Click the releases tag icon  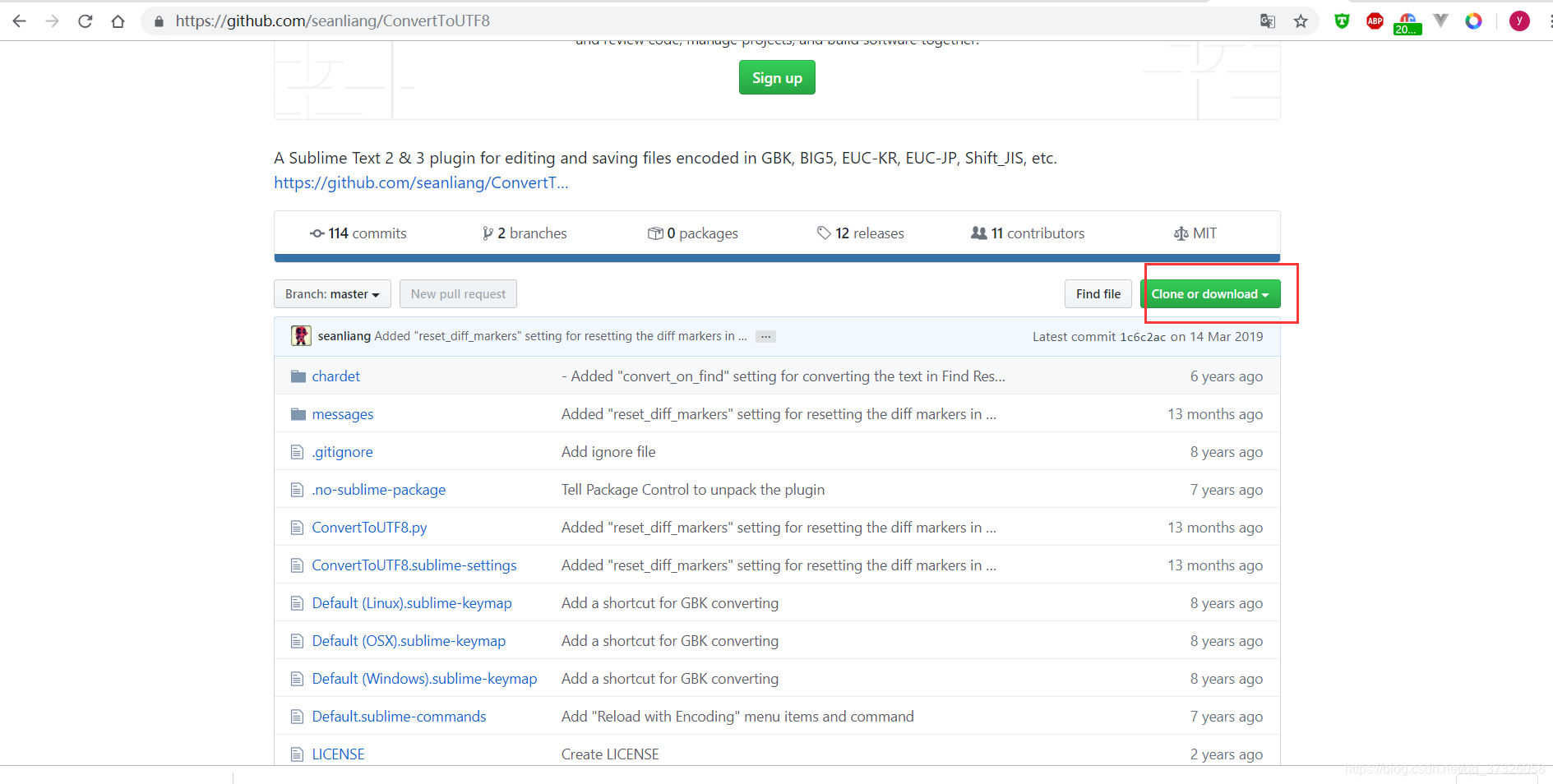[x=824, y=233]
